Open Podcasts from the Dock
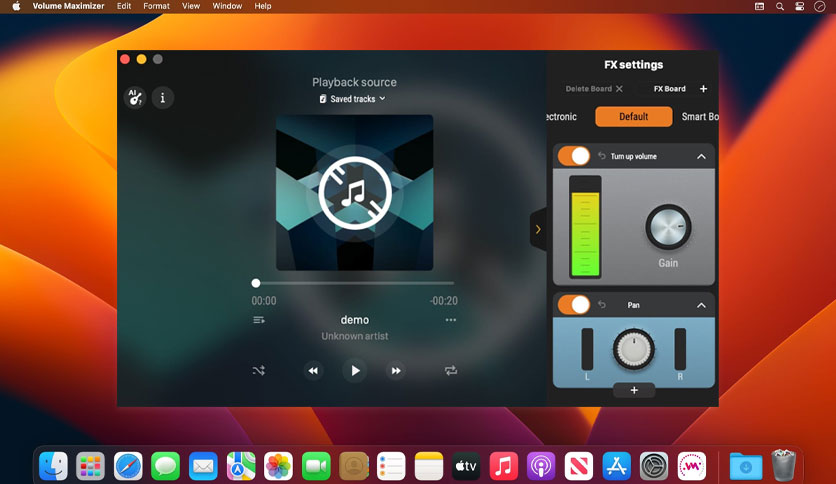Screen dimensions: 836x484 541,466
